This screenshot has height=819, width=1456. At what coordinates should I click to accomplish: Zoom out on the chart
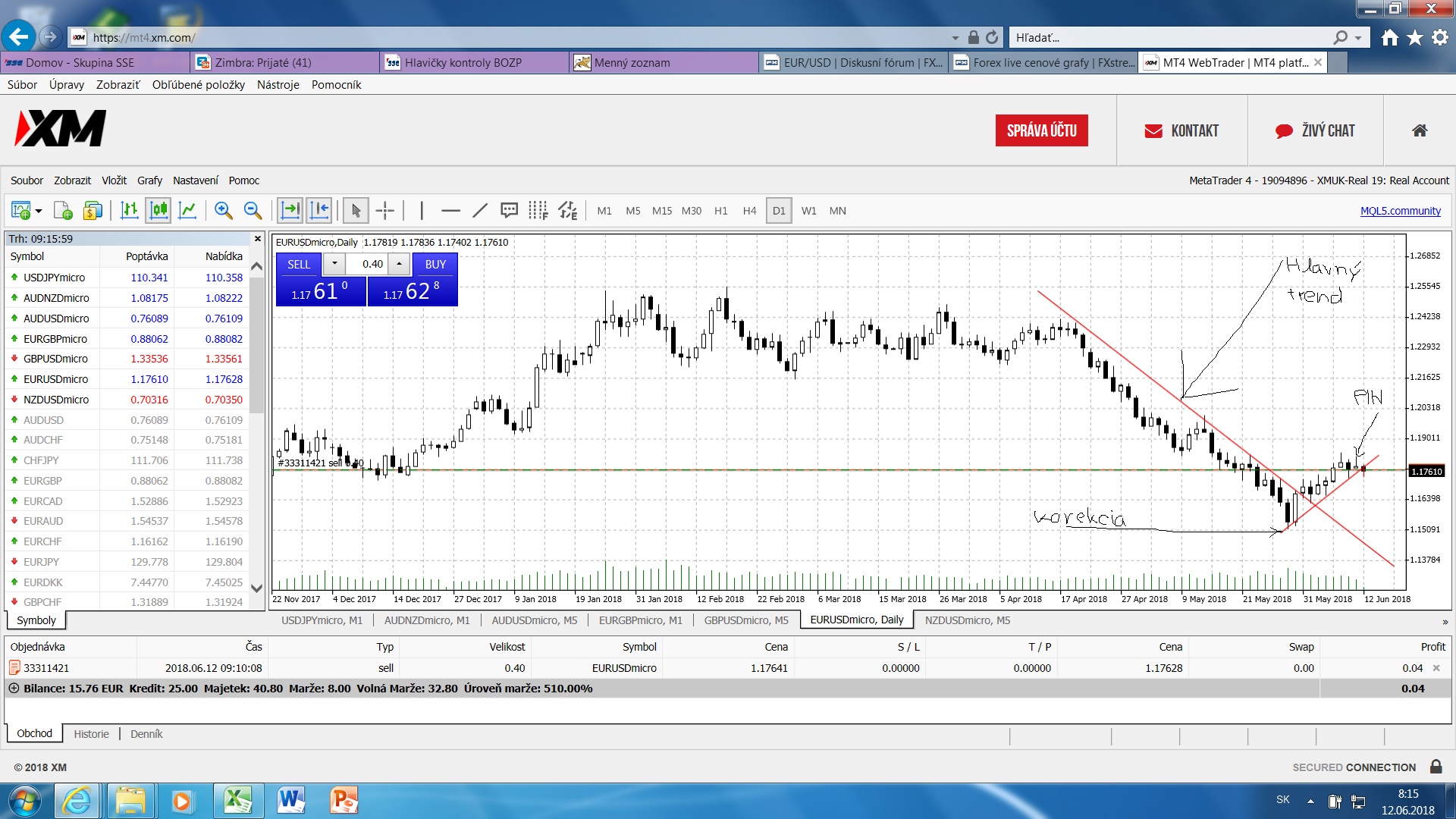tap(253, 211)
